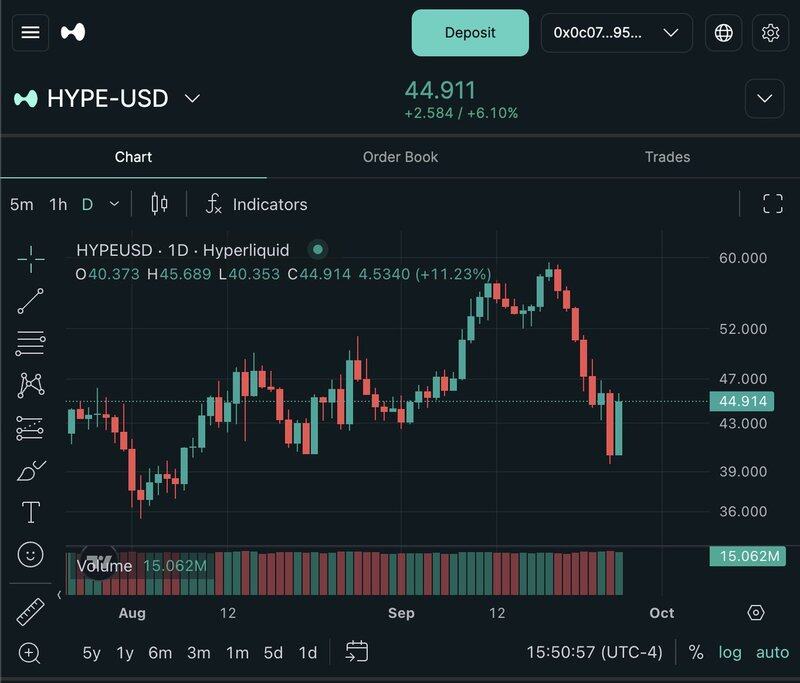This screenshot has width=800, height=683.
Task: Click the green market status dot
Action: (318, 249)
